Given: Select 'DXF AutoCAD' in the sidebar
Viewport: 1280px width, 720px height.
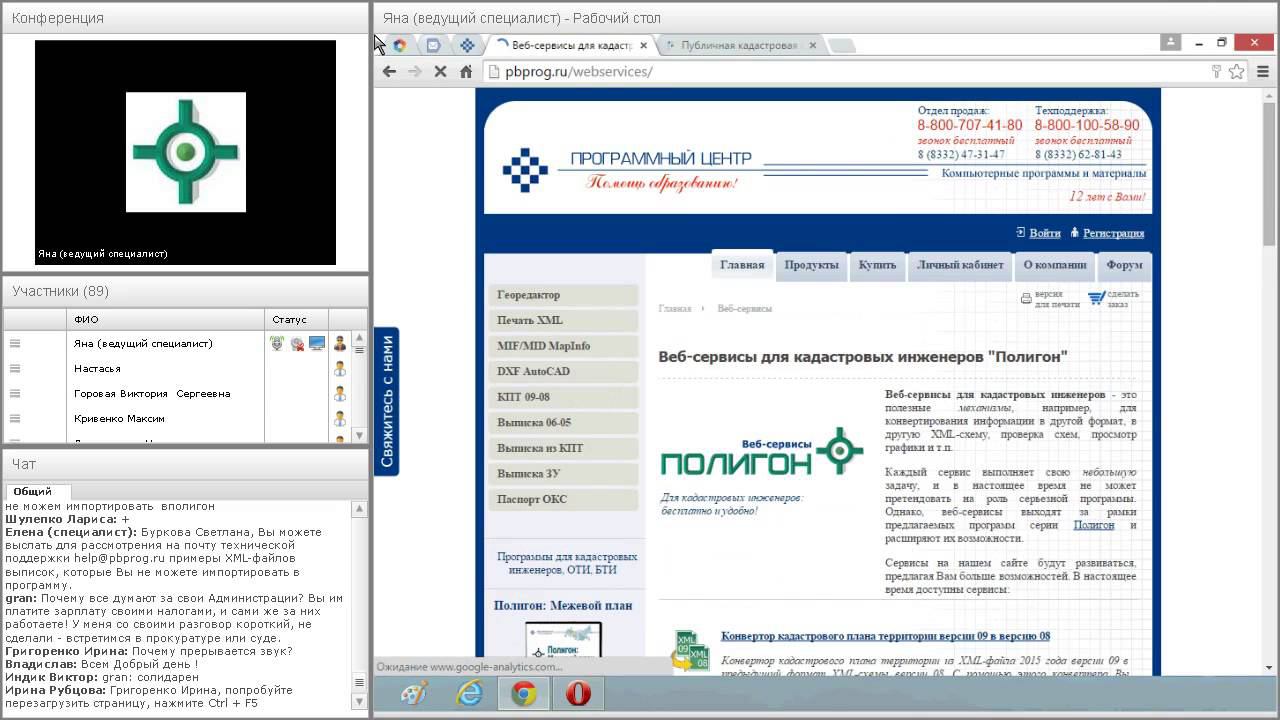Looking at the screenshot, I should [x=563, y=371].
